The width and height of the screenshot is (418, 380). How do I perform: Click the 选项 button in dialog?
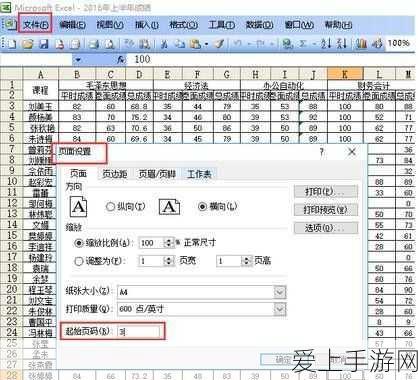tap(326, 228)
